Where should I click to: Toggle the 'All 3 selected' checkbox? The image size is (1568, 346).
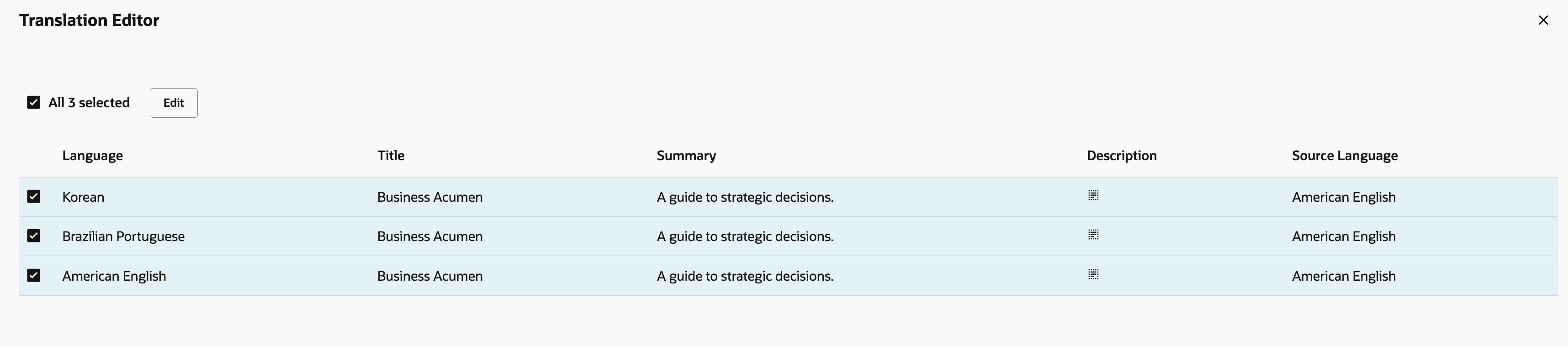click(33, 102)
